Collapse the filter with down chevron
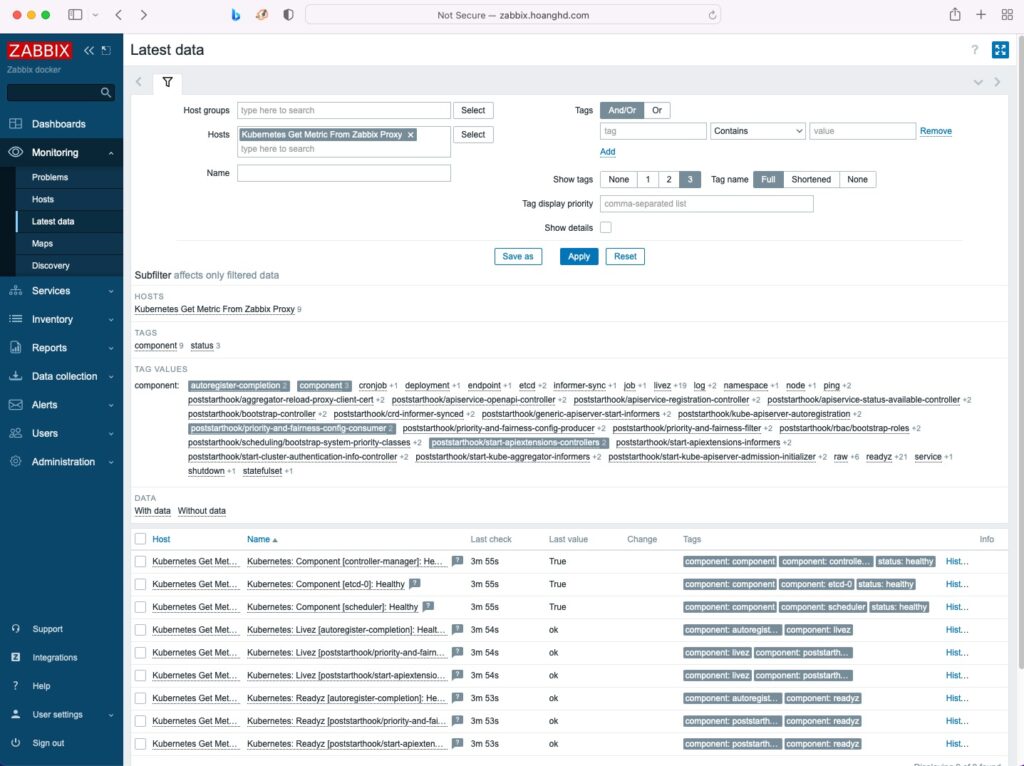This screenshot has height=766, width=1024. [x=978, y=82]
